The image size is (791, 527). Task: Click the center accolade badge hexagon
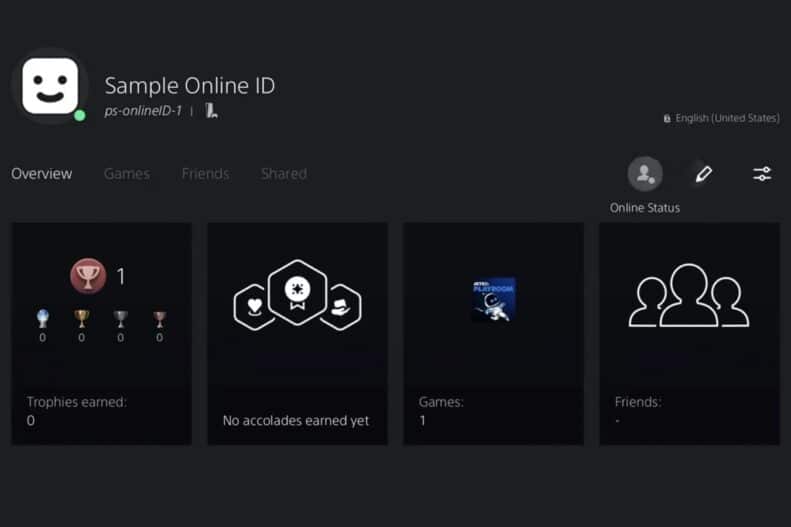click(297, 293)
